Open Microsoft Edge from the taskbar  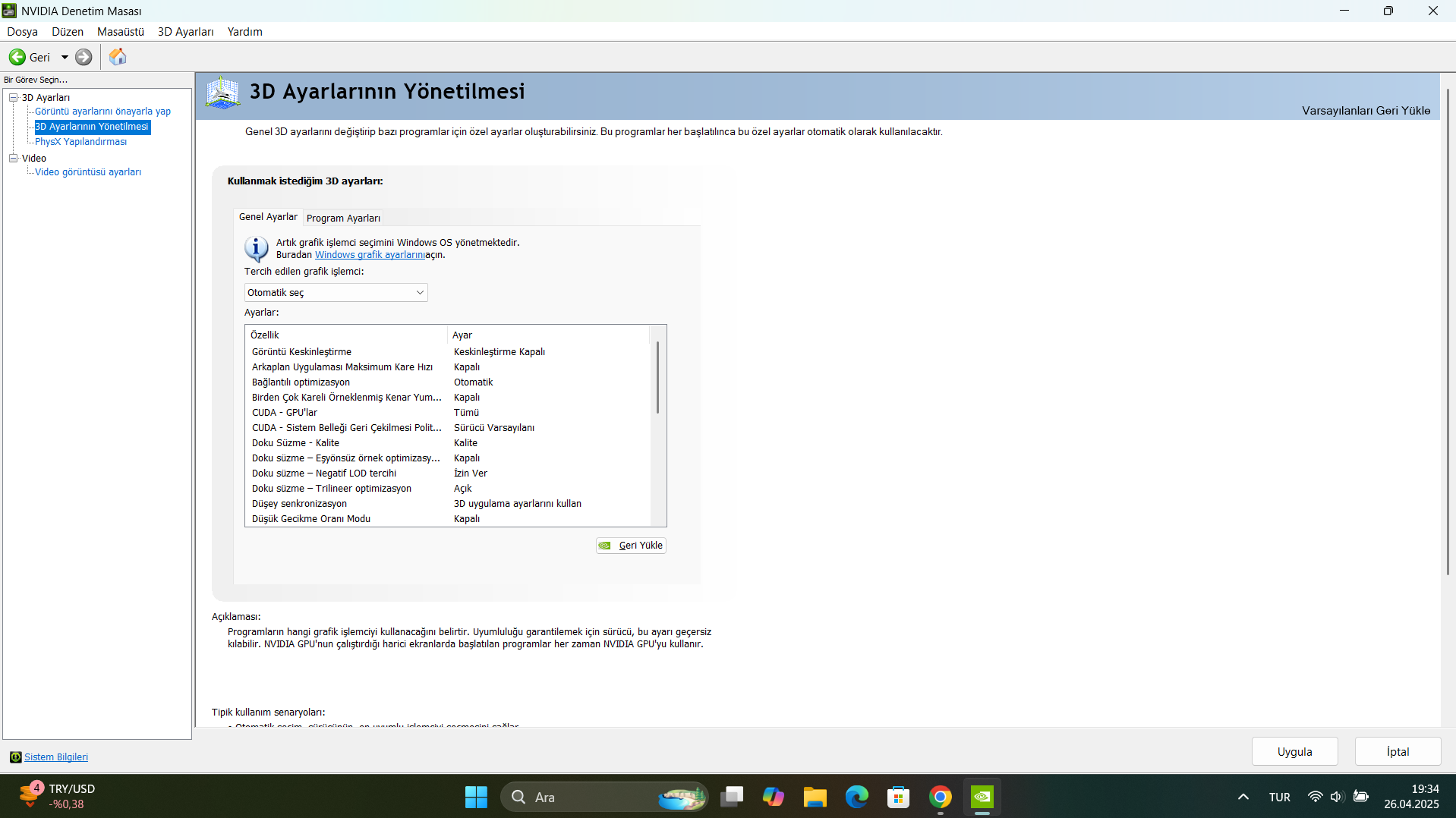click(x=857, y=797)
